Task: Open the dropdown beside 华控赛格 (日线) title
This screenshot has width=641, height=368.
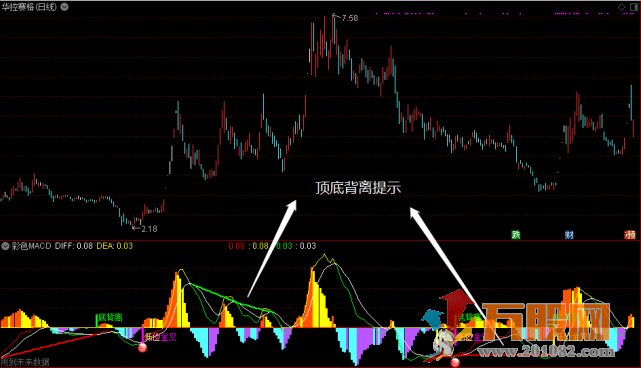Action: pos(65,7)
